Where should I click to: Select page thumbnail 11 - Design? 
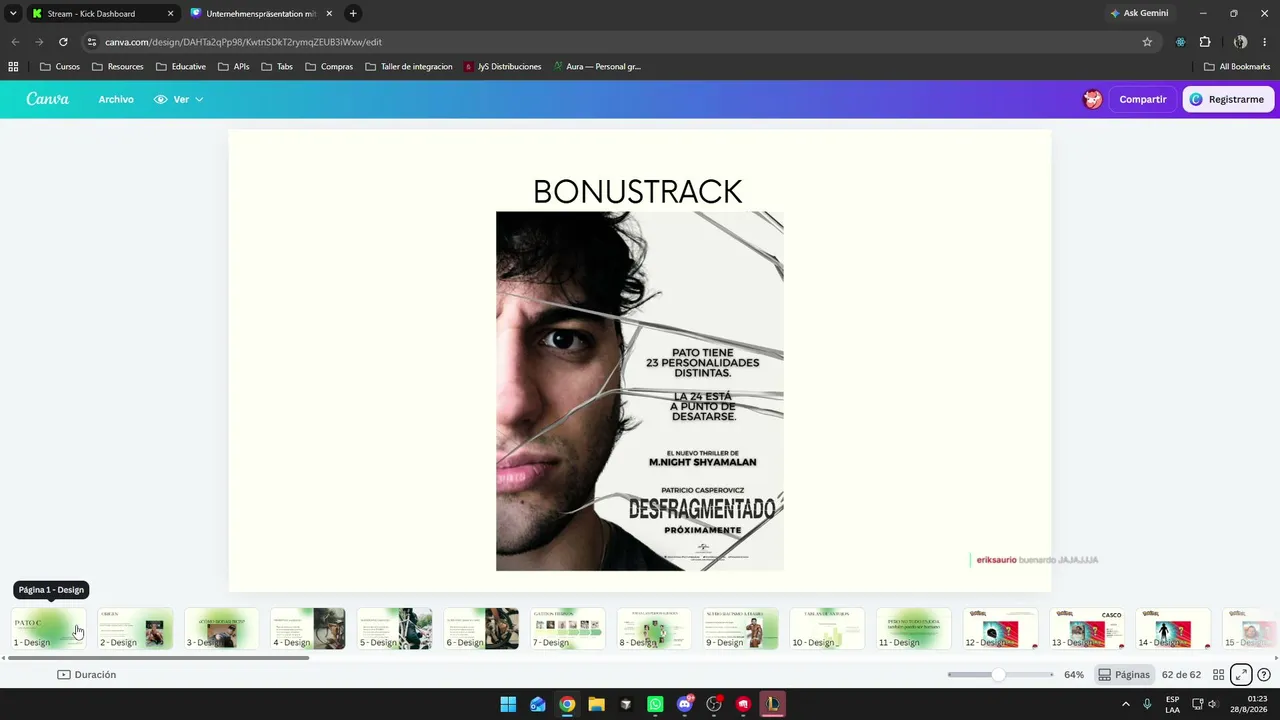tap(914, 629)
